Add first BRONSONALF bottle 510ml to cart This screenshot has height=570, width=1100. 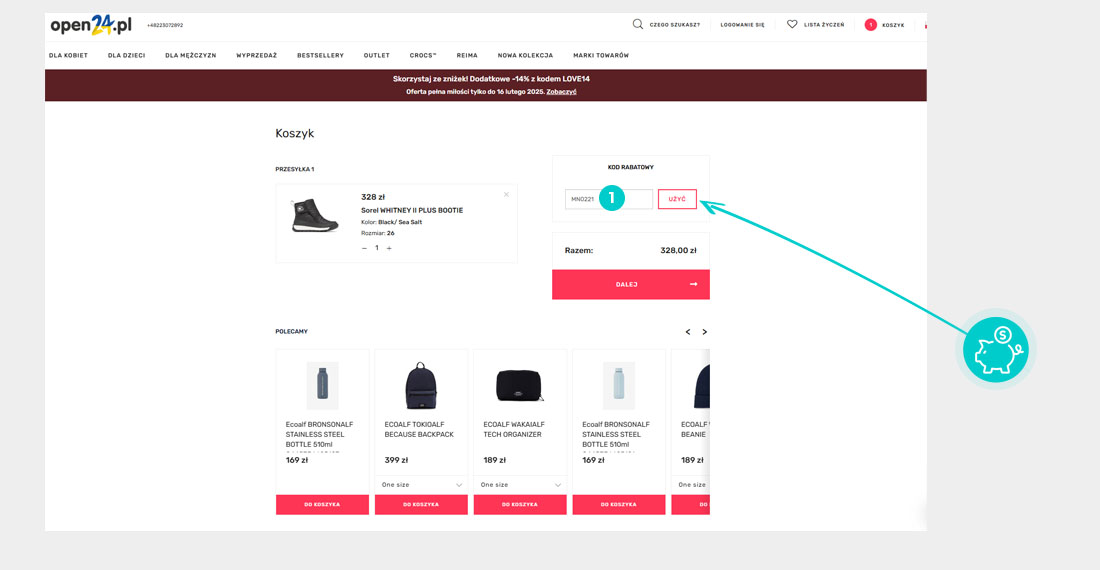point(322,505)
